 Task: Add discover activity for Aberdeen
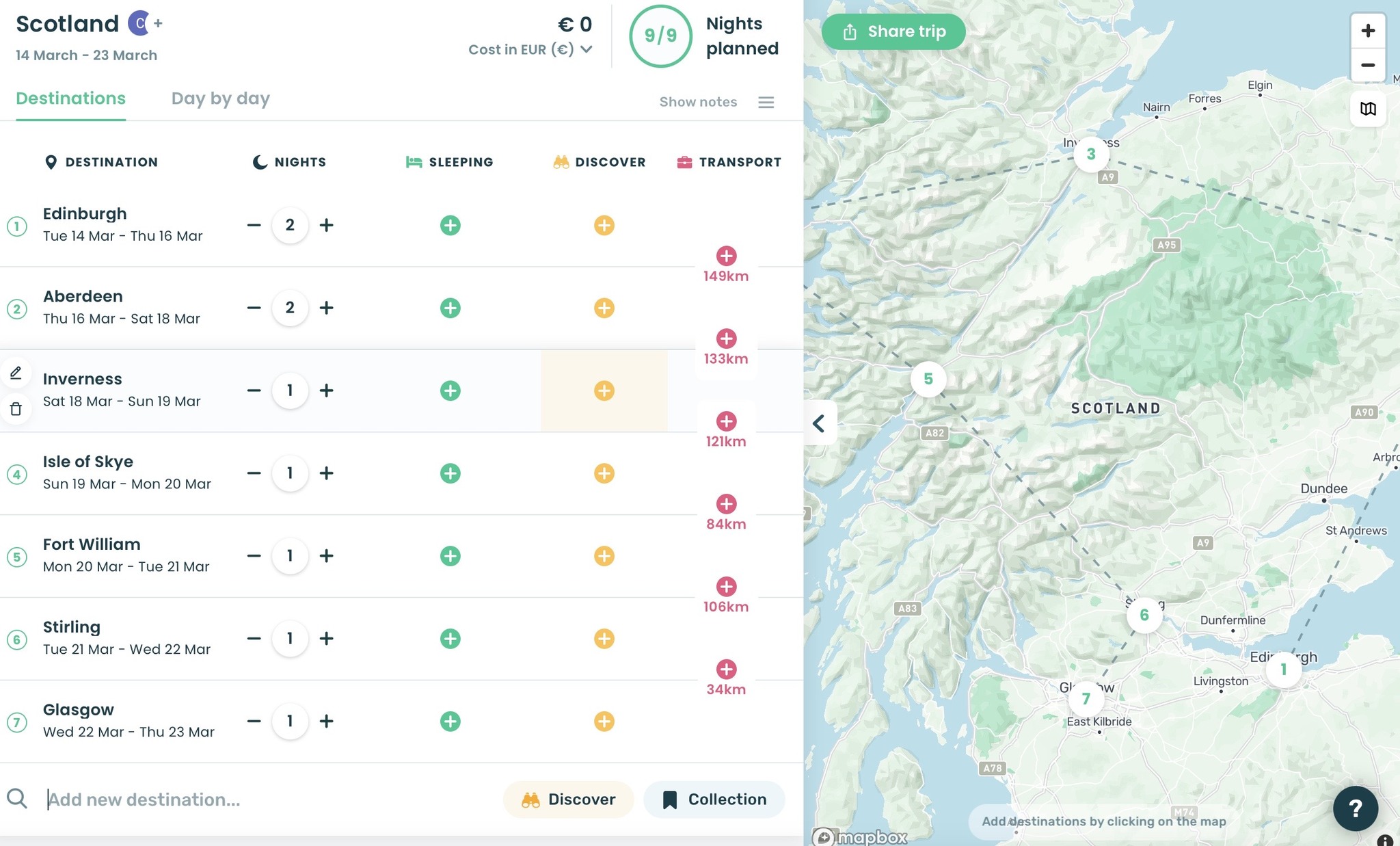pyautogui.click(x=604, y=308)
